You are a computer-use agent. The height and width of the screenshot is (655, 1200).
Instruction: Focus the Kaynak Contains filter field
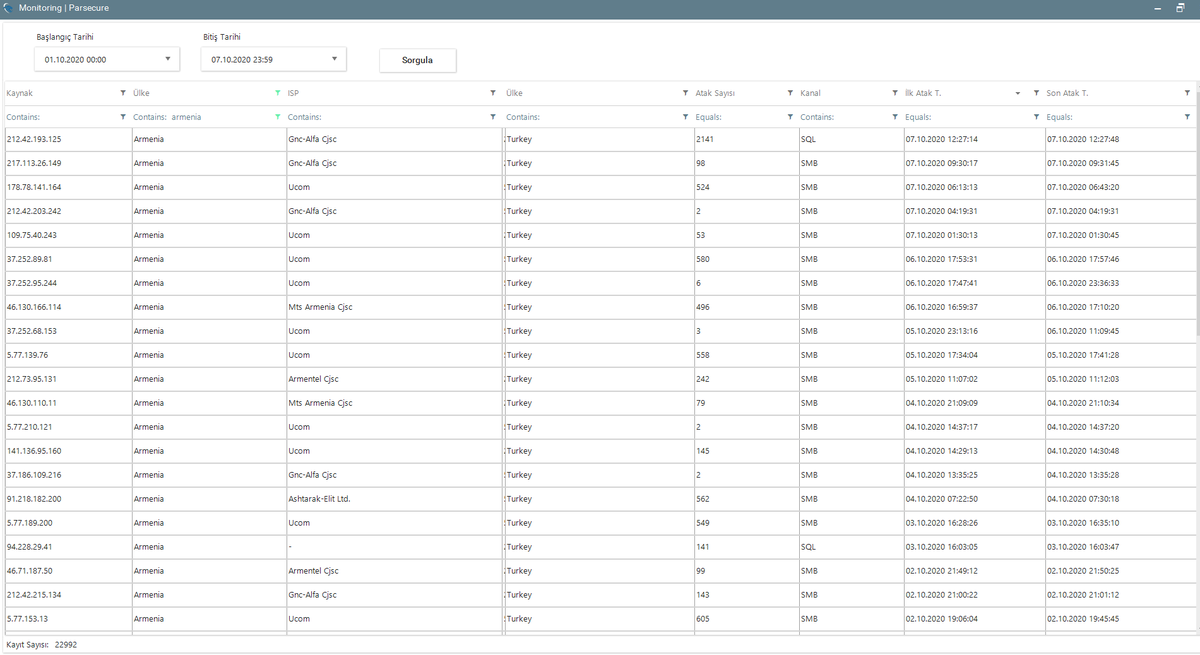[60, 117]
